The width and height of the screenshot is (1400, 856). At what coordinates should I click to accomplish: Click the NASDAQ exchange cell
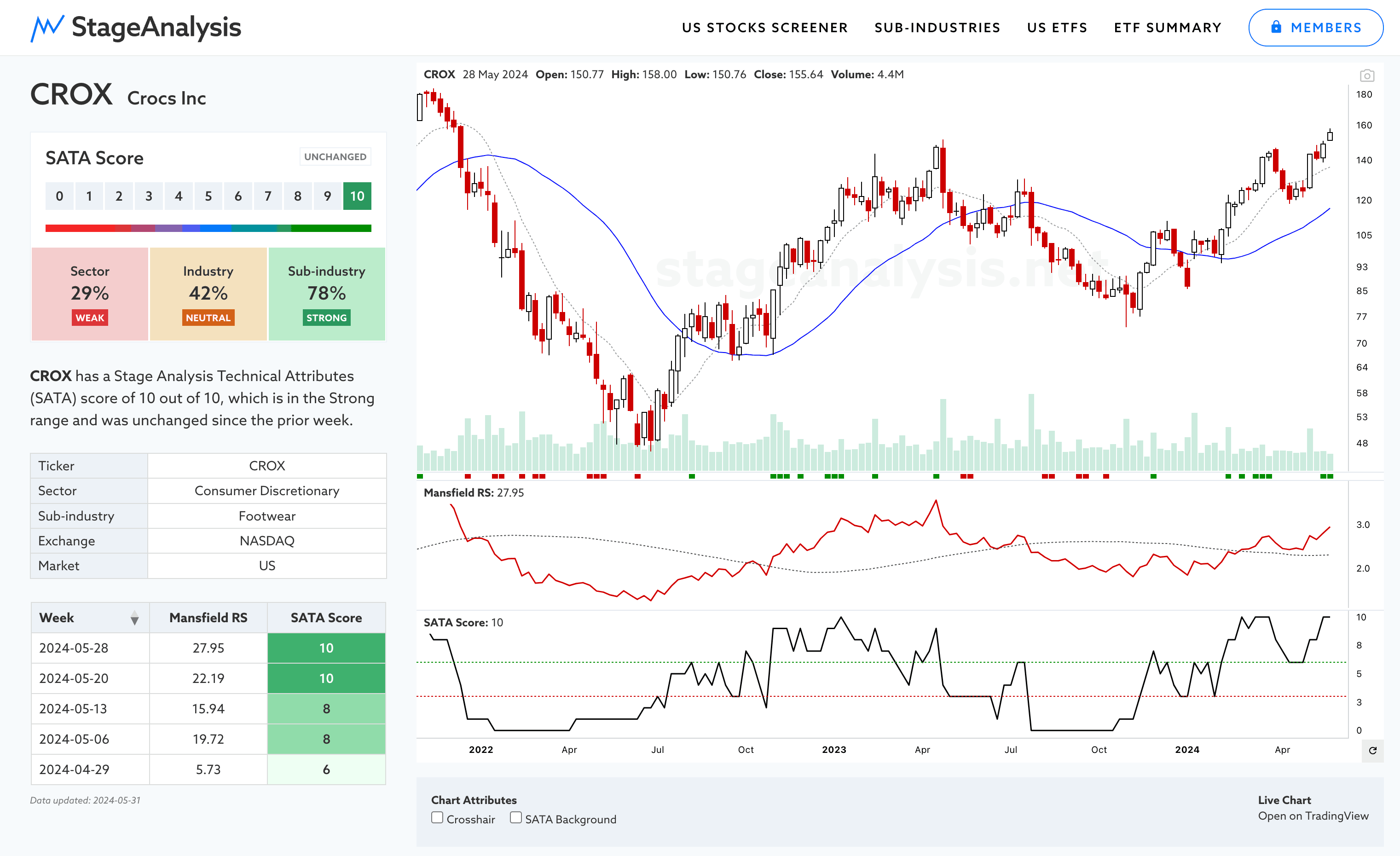click(x=267, y=541)
